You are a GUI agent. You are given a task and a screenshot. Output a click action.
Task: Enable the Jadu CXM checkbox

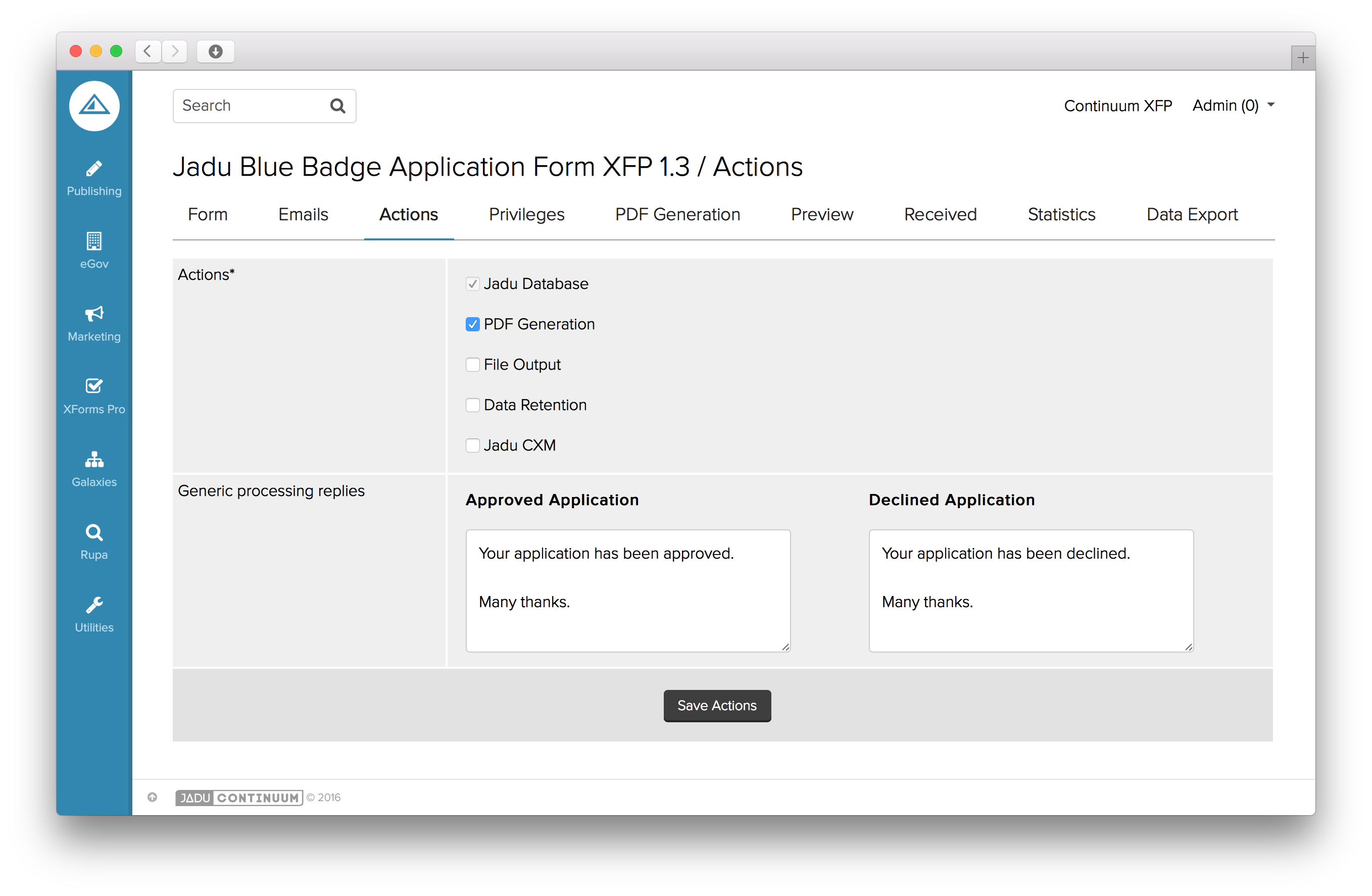473,445
